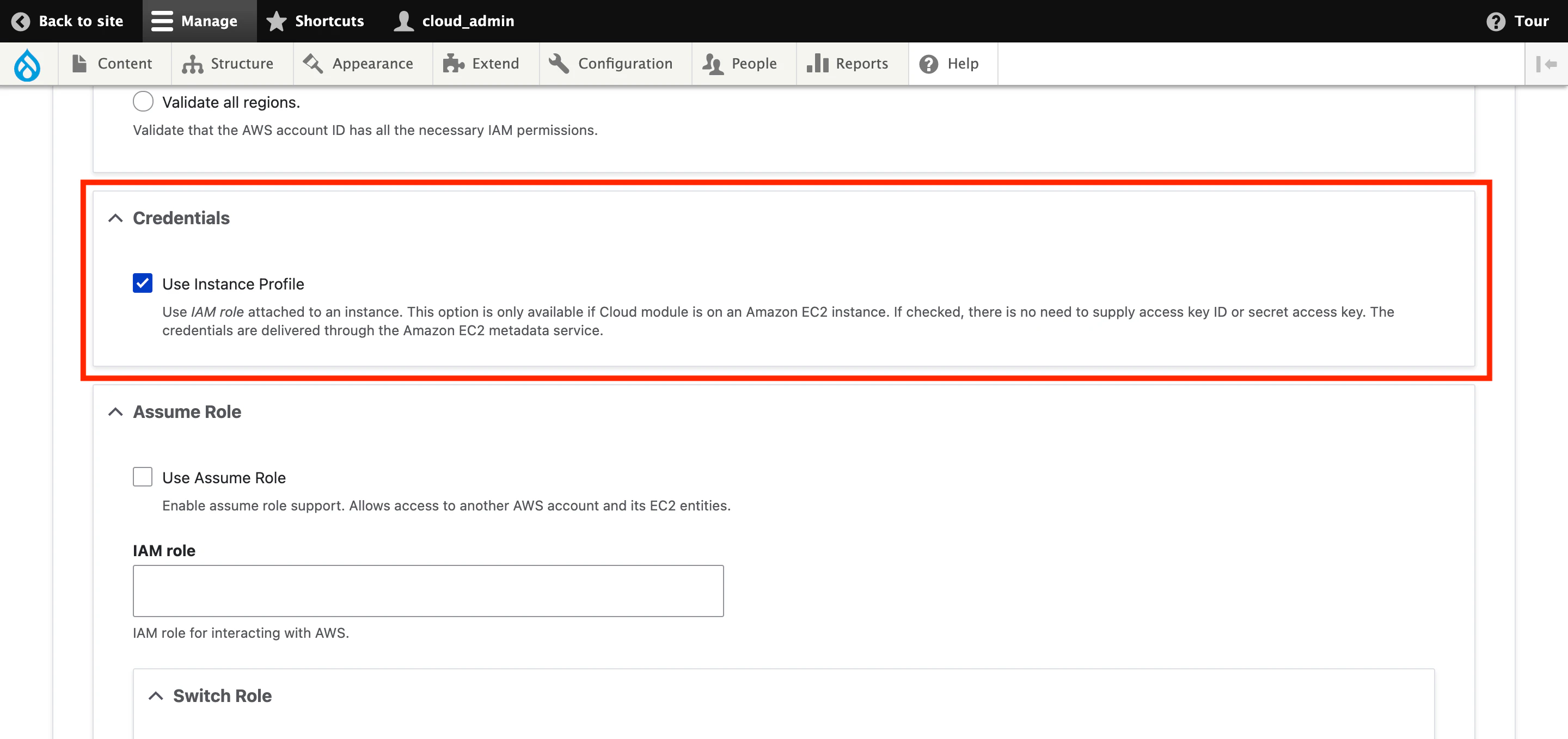Open the Configuration menu label
Screen dimensions: 1568x739
[625, 63]
